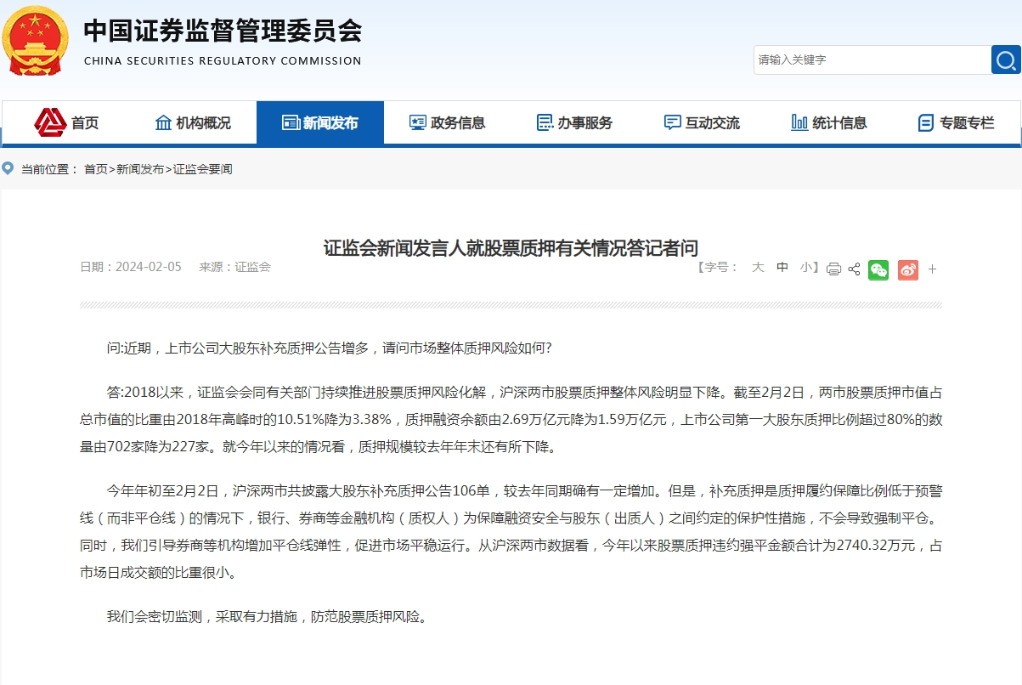The height and width of the screenshot is (685, 1022).
Task: Select the 新闻发布 tab
Action: pos(320,123)
